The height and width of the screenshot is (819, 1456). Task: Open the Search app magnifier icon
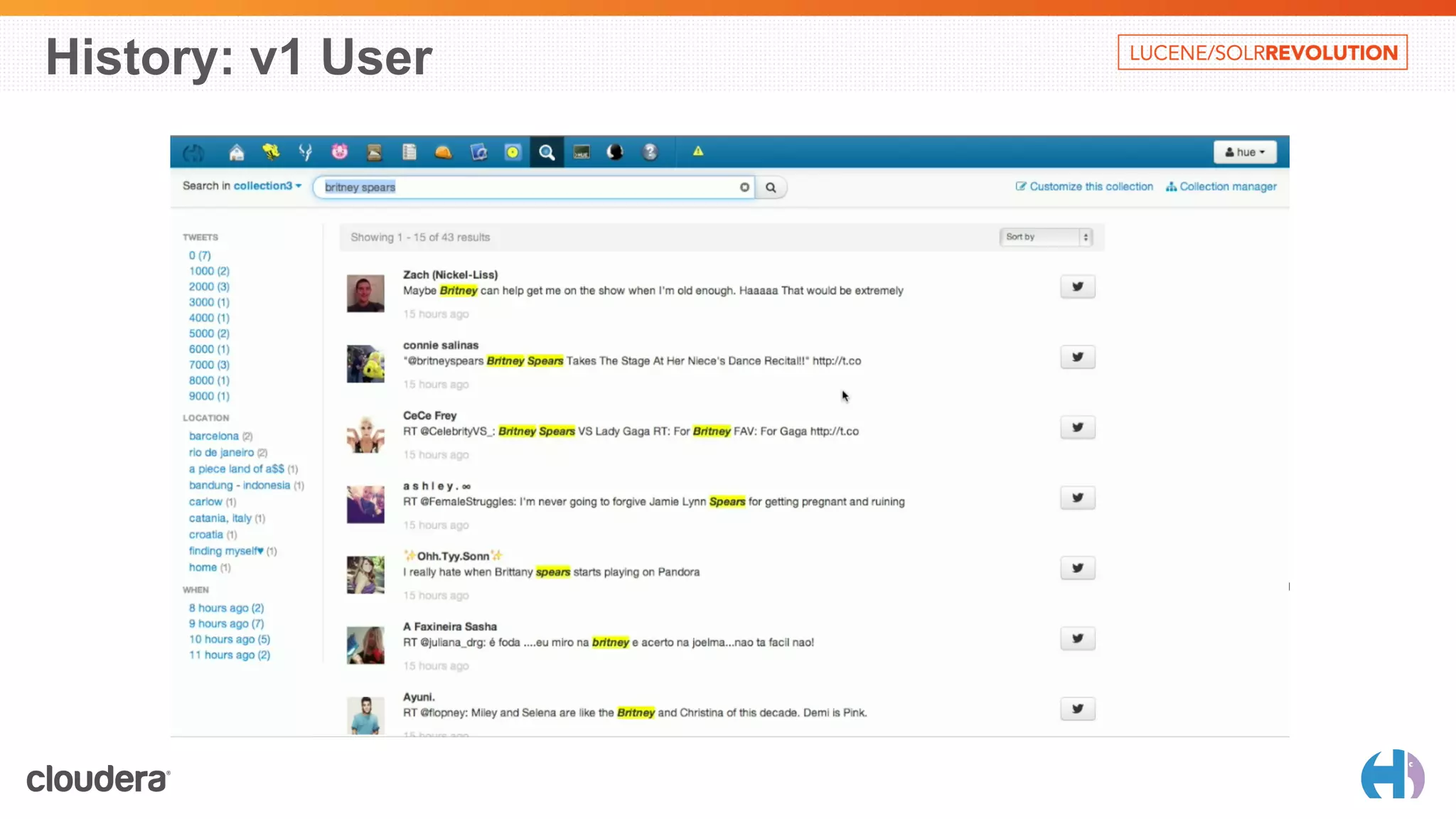(546, 152)
